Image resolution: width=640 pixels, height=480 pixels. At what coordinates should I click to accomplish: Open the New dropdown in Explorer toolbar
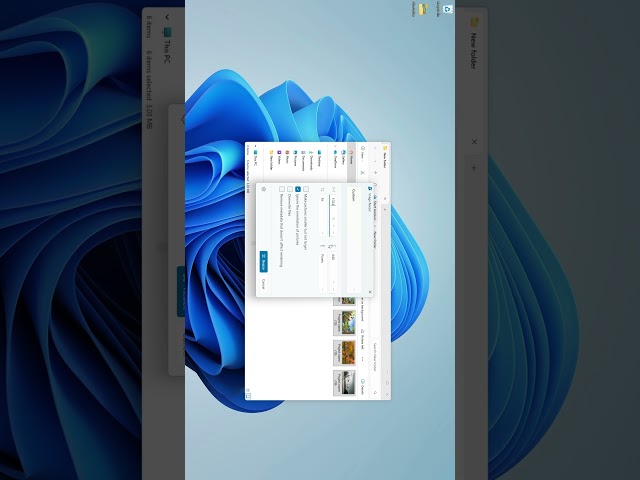tap(362, 154)
